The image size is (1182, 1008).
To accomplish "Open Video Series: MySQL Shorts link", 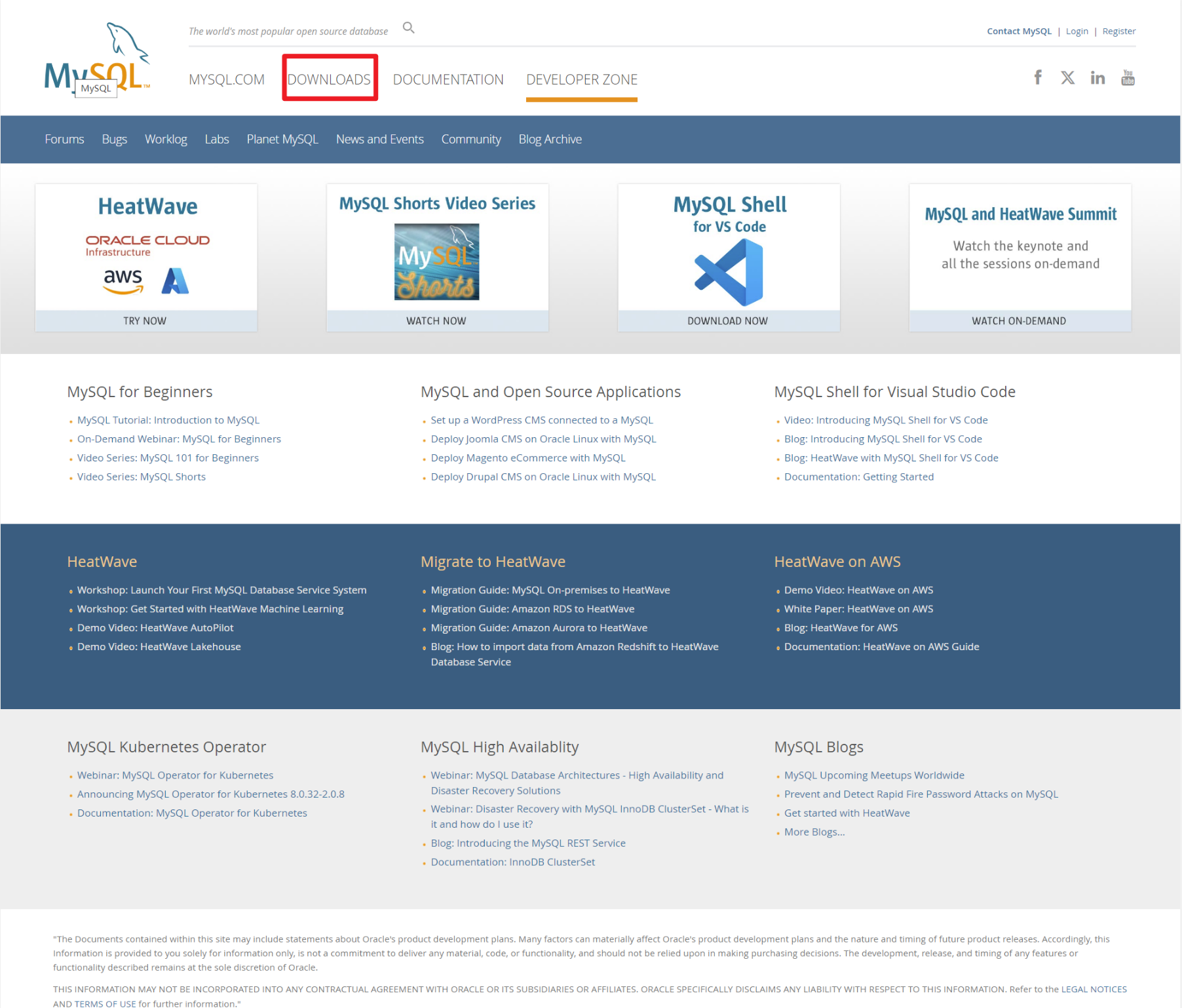I will point(142,477).
